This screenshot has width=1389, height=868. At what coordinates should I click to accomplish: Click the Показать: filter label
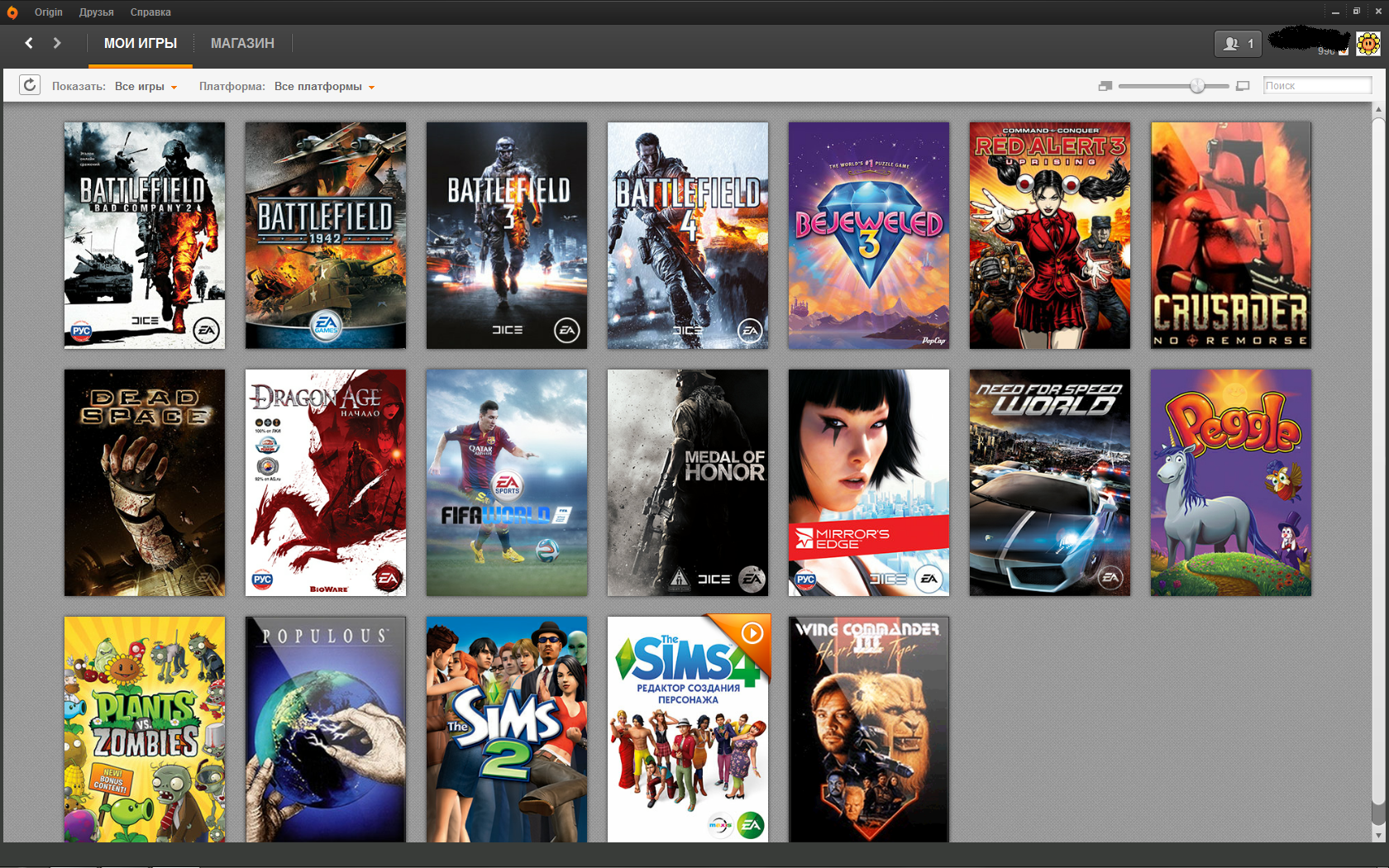pyautogui.click(x=79, y=87)
